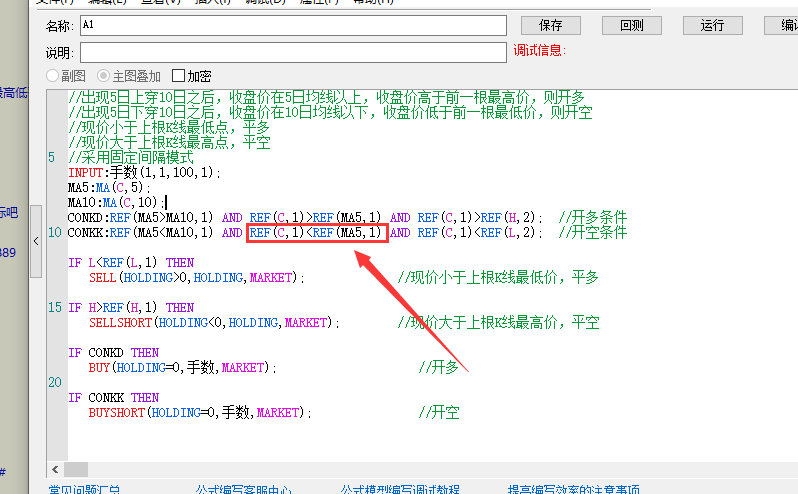Click the BUYSHORT(HOLDING=0,手数,MARKET) statement
798x494 pixels.
200,413
